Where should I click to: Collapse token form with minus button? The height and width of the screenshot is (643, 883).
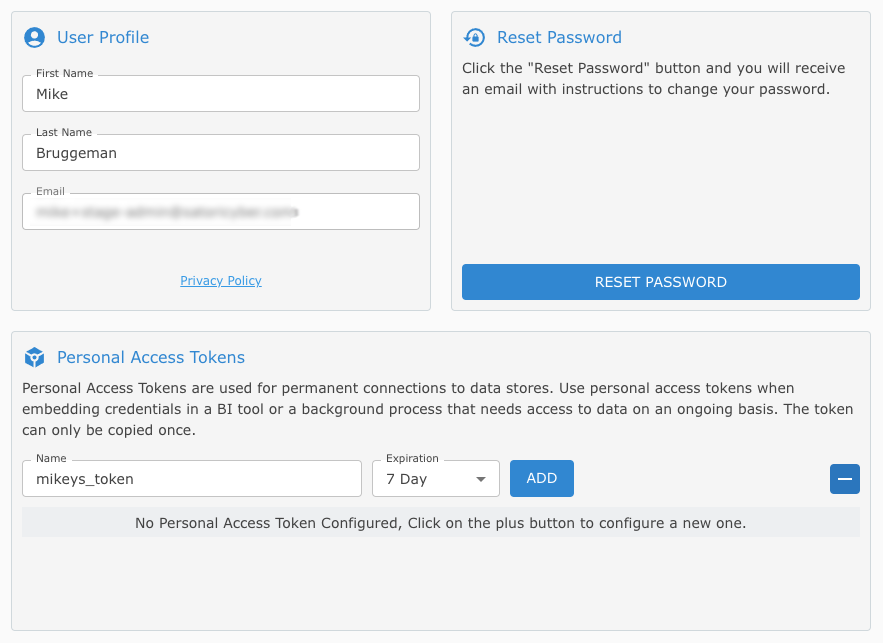point(844,479)
